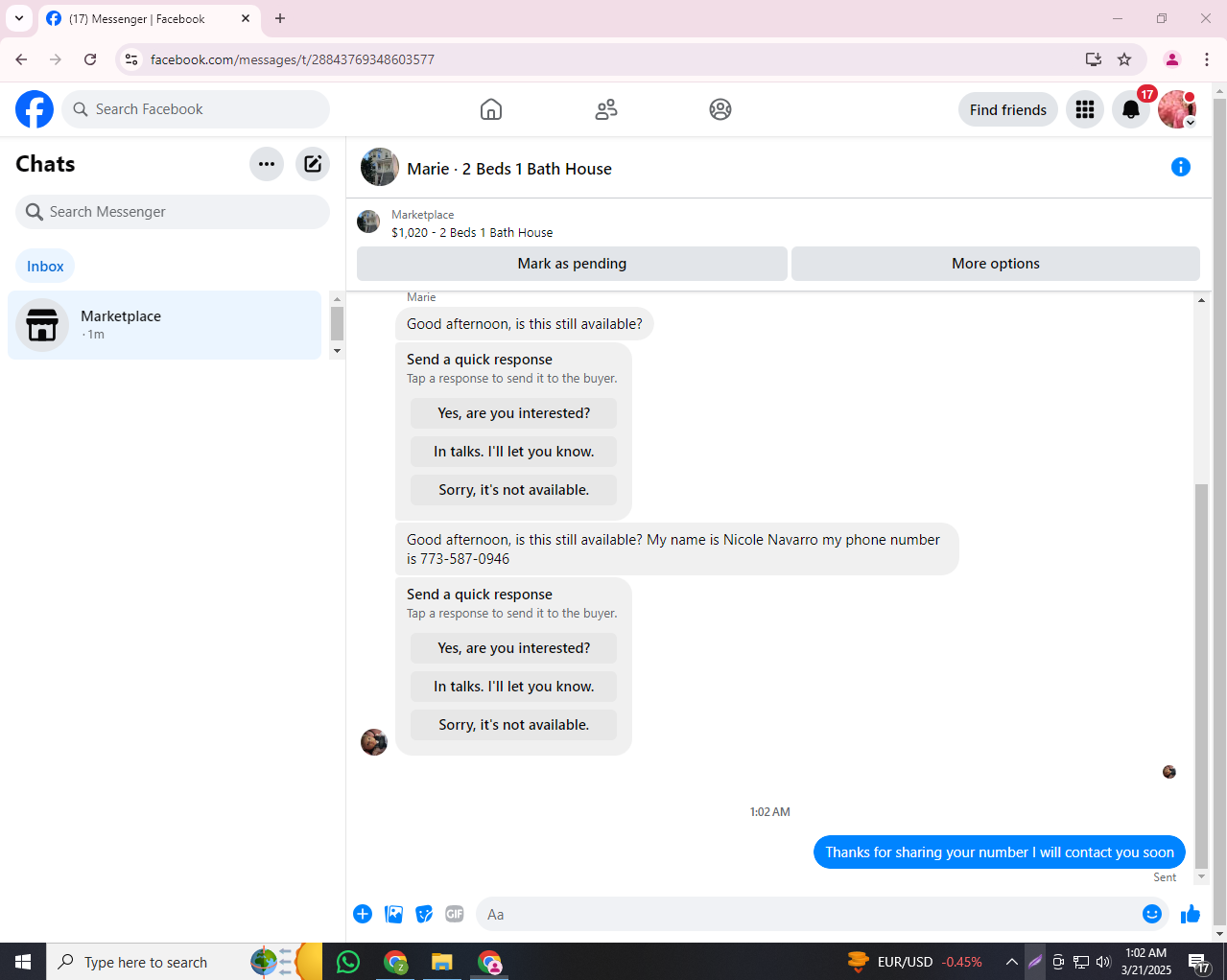Screen dimensions: 1227x980
Task: Send first 'Sorry, it's not available.' response
Action: click(514, 490)
